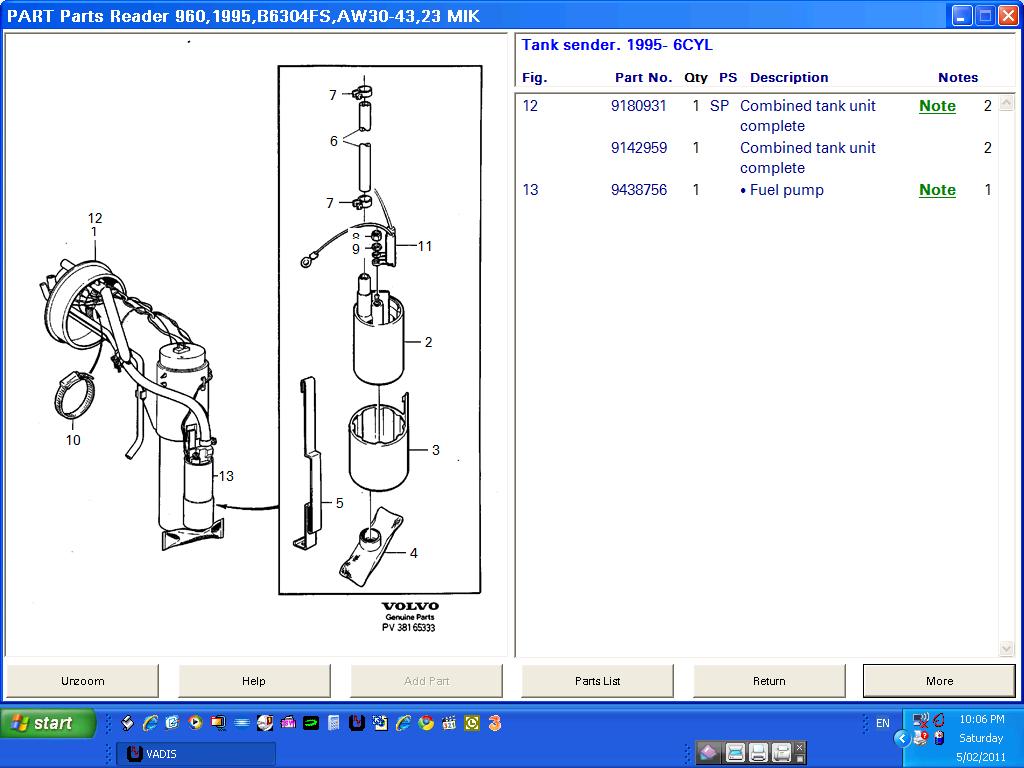Select the VADIS taskbar item
The image size is (1024, 768).
tap(195, 754)
